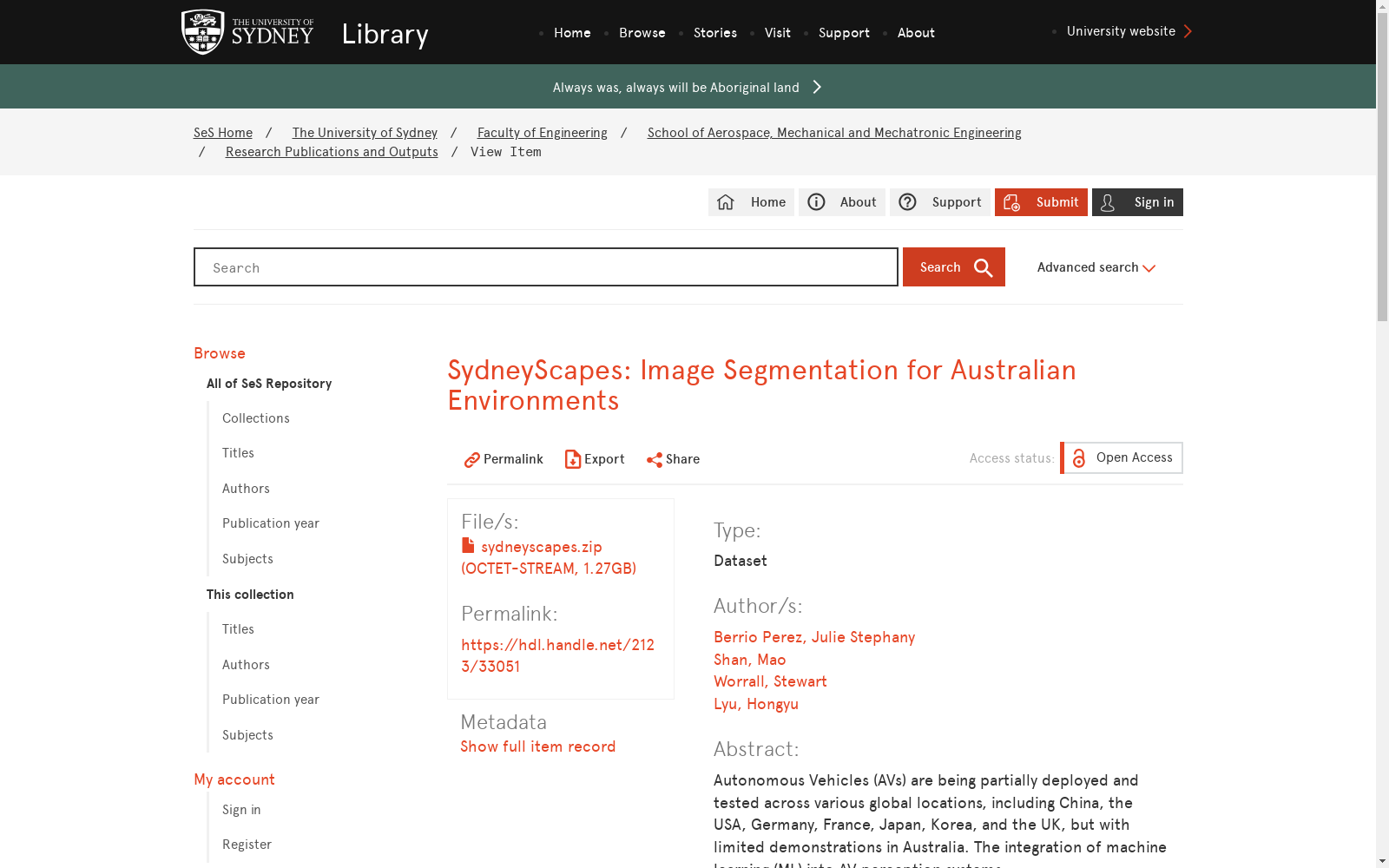Open the hdl.handle.net permalink URL

(557, 655)
